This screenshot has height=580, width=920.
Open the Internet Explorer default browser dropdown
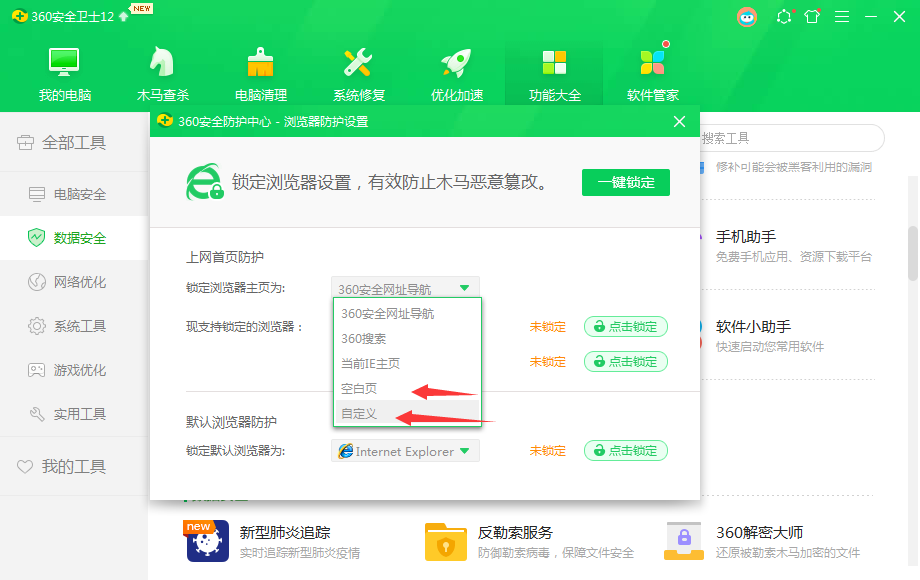tap(404, 451)
